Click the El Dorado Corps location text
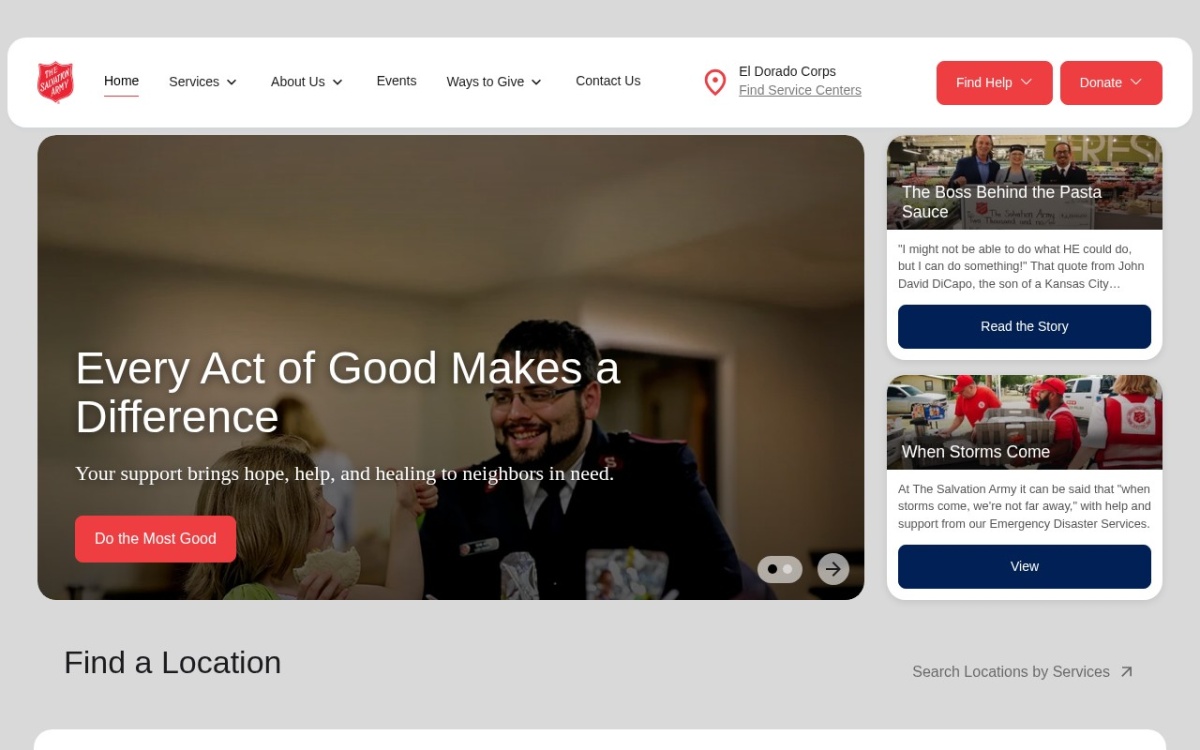The image size is (1200, 750). [787, 72]
